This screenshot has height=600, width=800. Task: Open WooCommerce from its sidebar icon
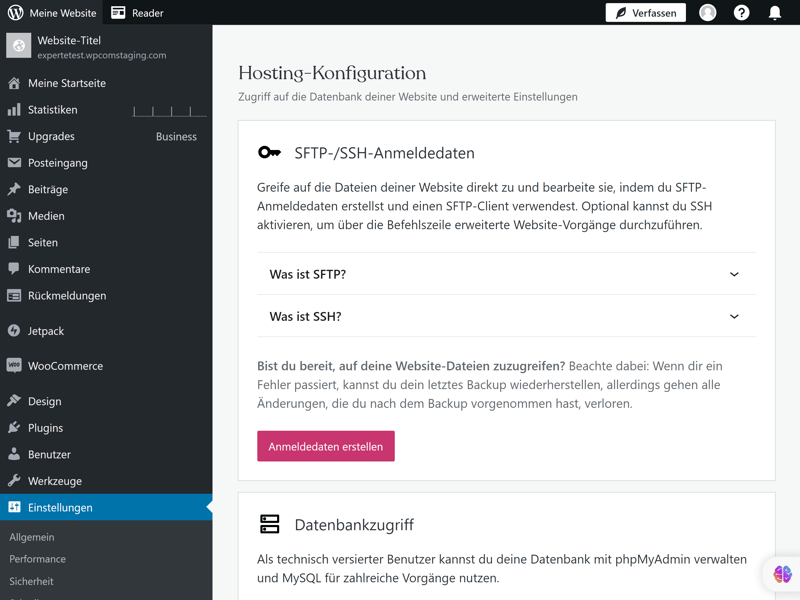[x=15, y=366]
